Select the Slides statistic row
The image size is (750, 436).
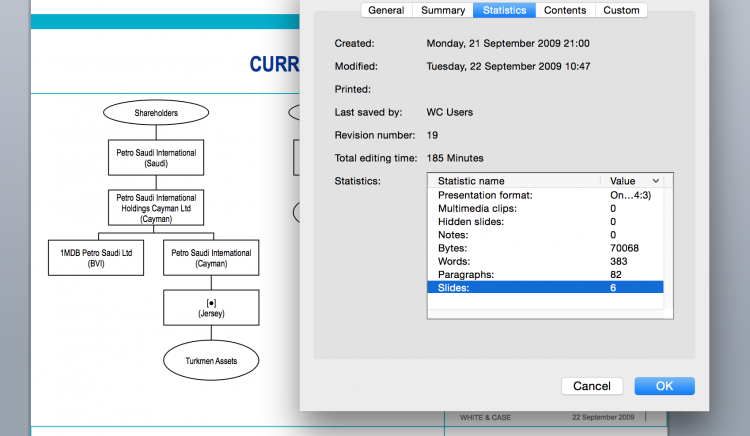tap(545, 287)
